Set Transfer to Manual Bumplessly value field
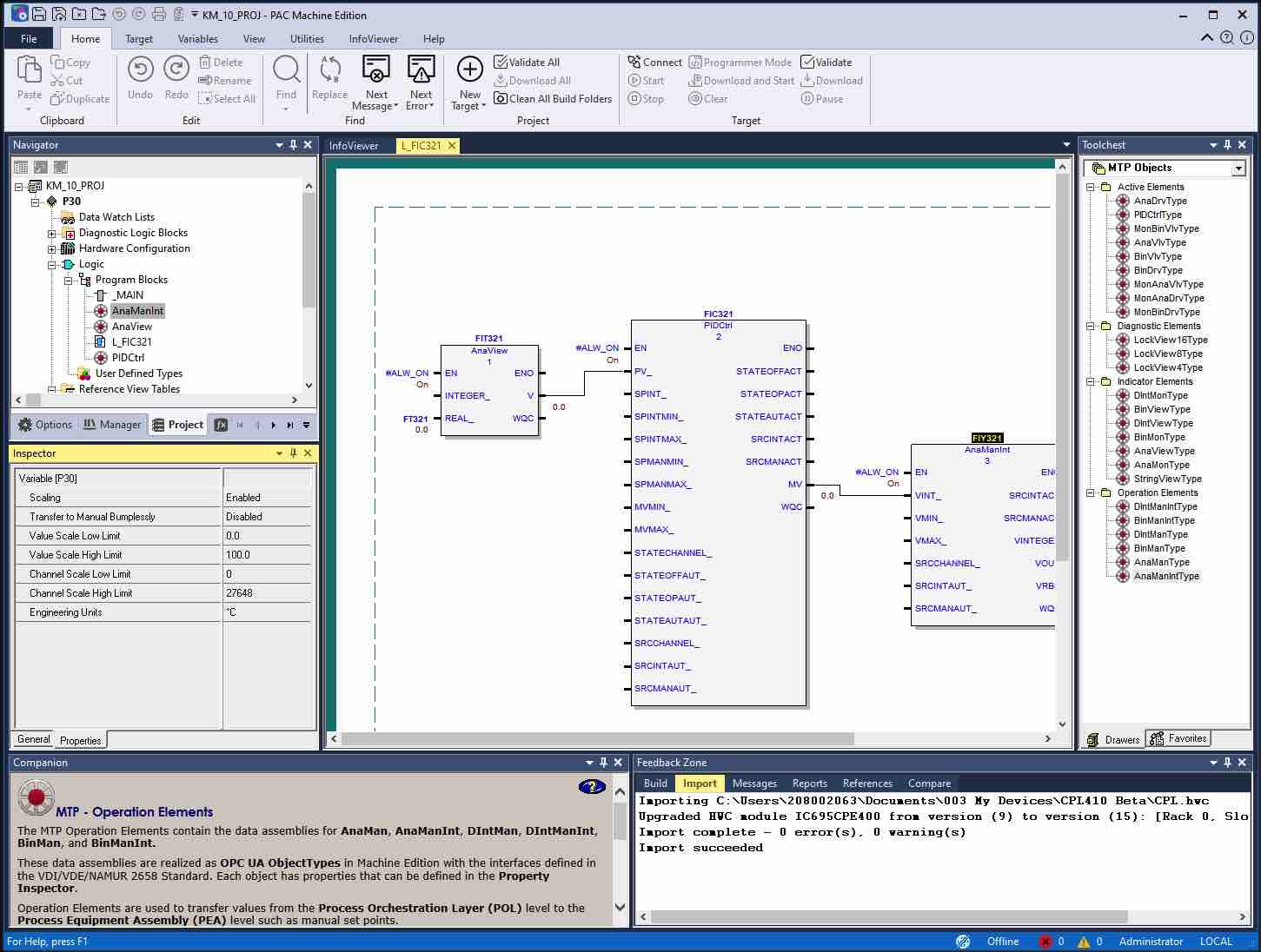 [x=267, y=516]
